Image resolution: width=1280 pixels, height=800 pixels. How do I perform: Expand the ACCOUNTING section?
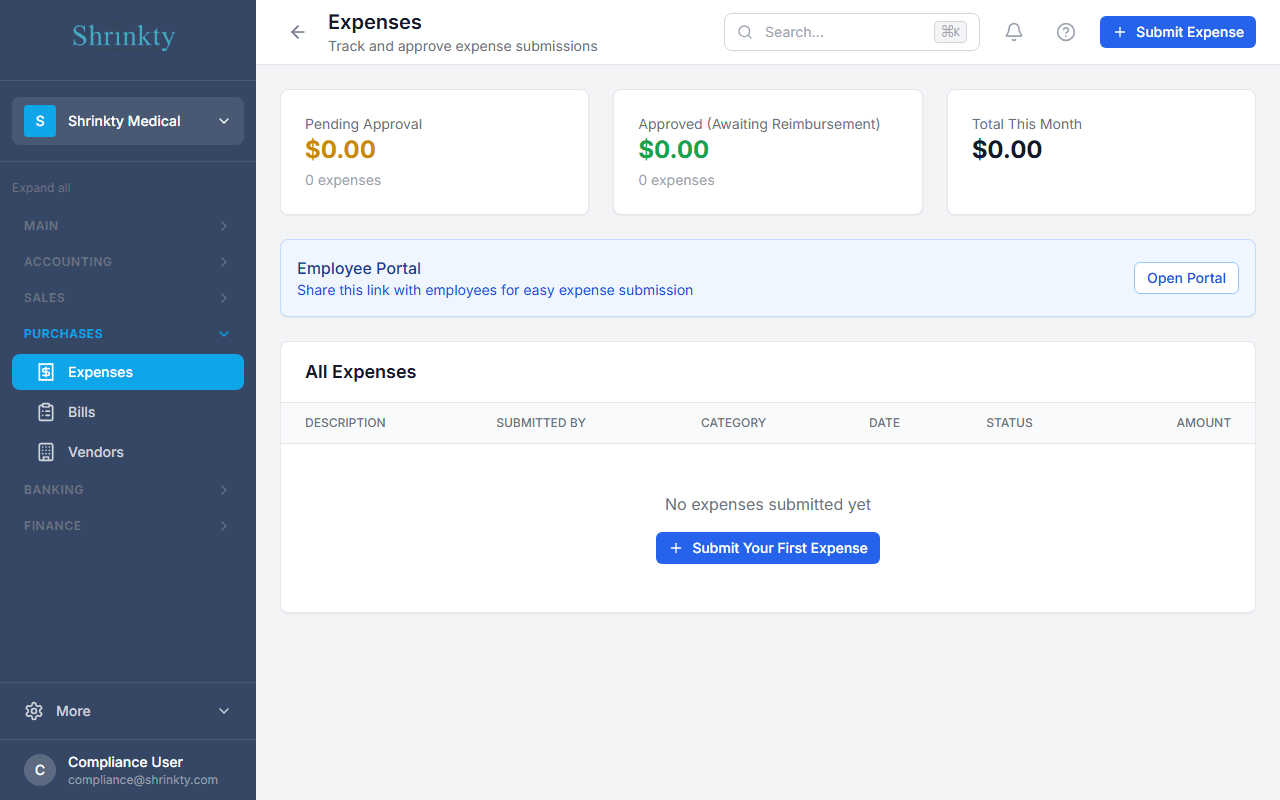tap(128, 262)
